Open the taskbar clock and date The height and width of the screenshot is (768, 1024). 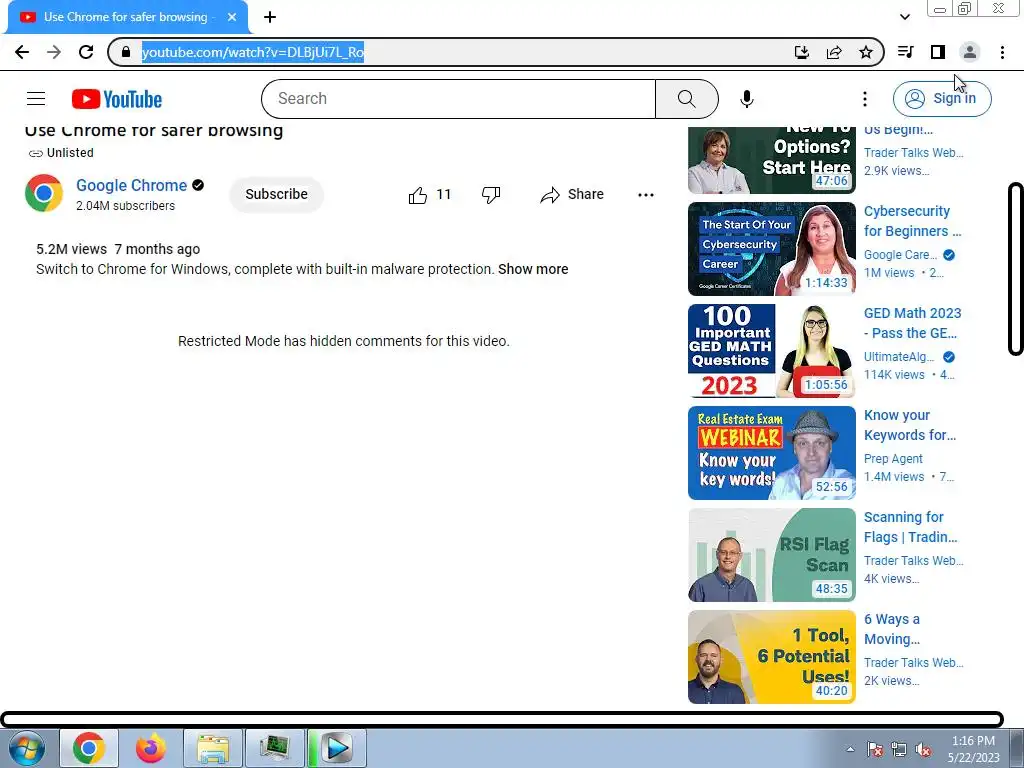973,749
